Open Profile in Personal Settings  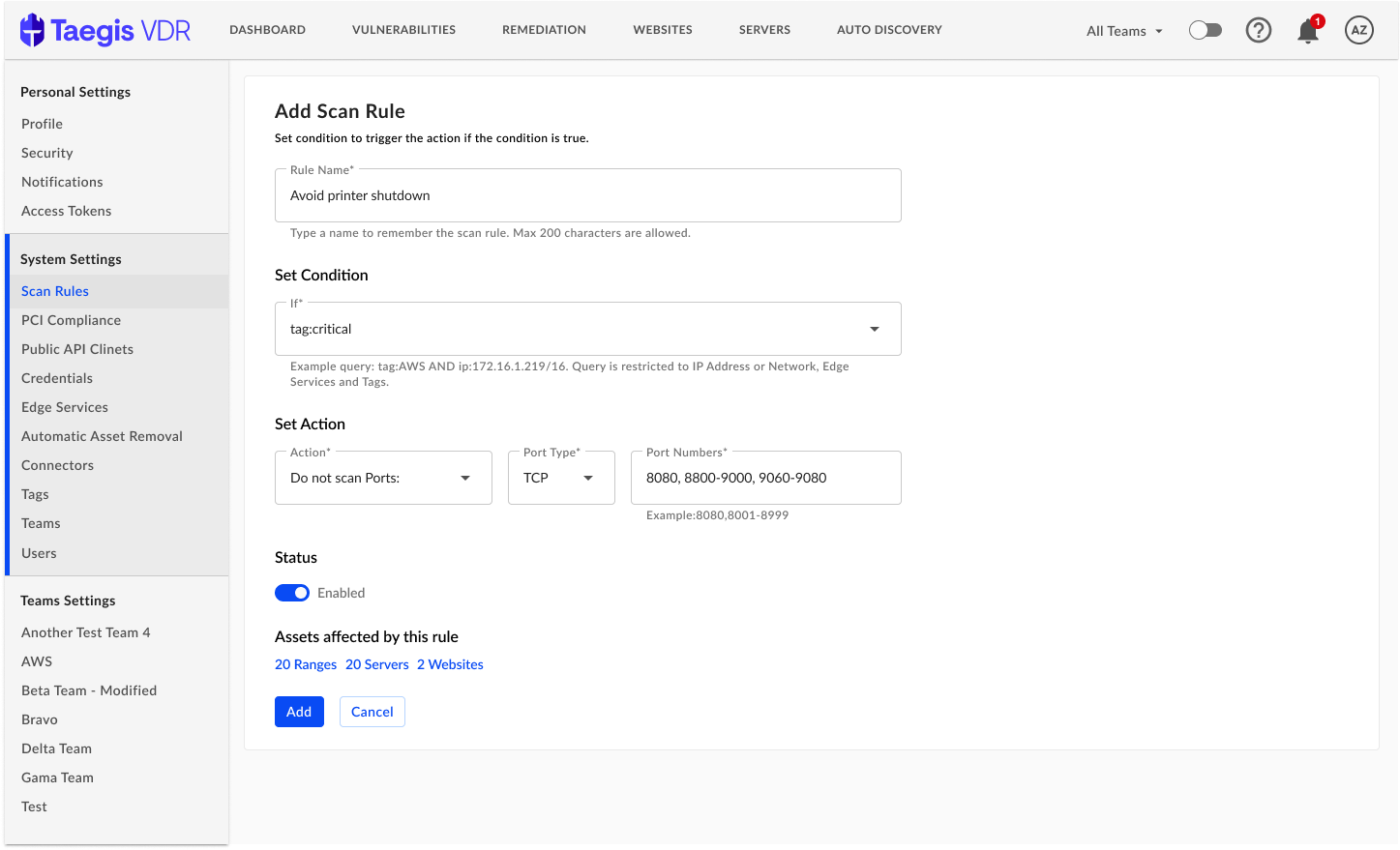[42, 124]
